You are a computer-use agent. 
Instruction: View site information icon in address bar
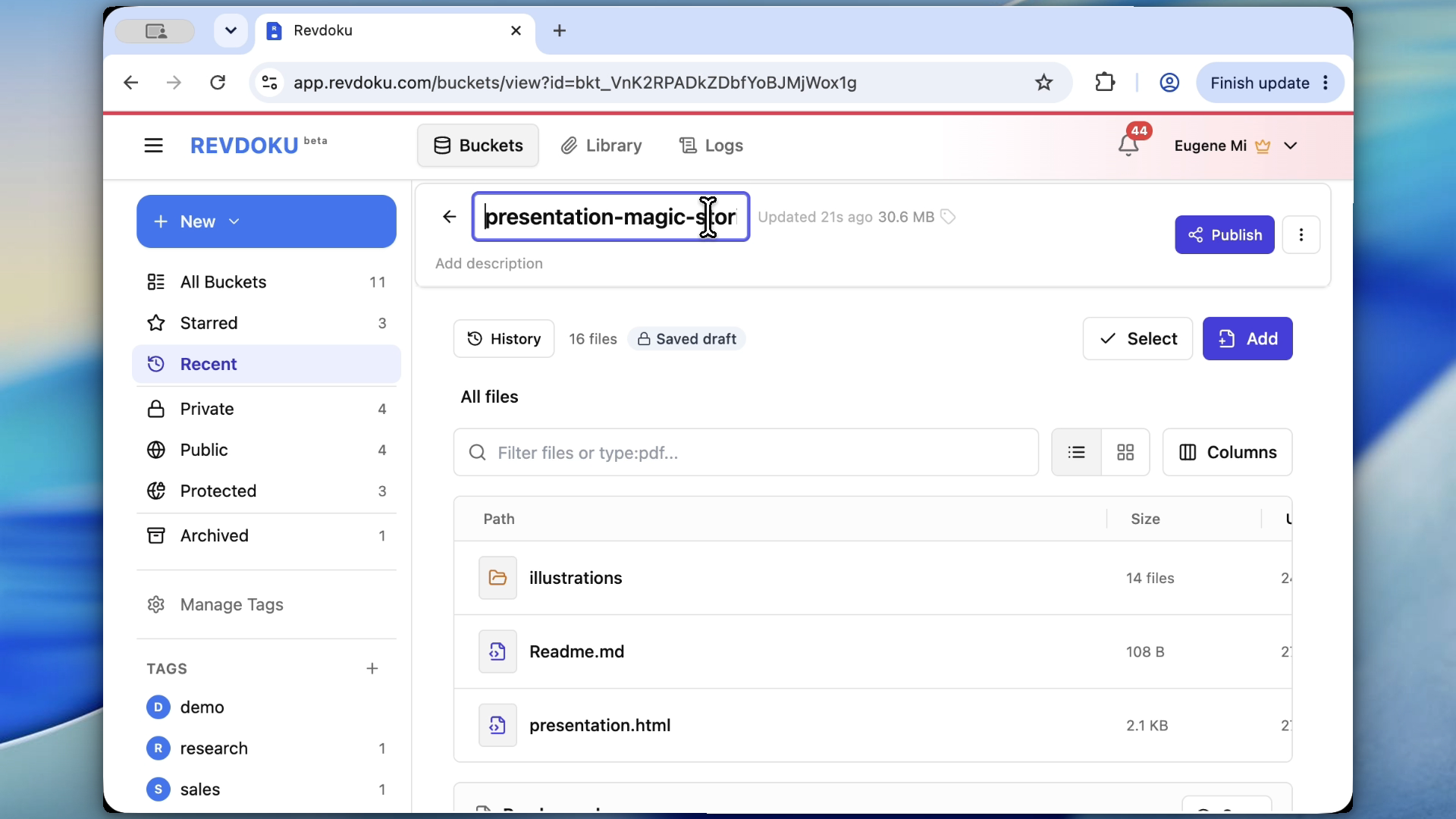pos(270,83)
